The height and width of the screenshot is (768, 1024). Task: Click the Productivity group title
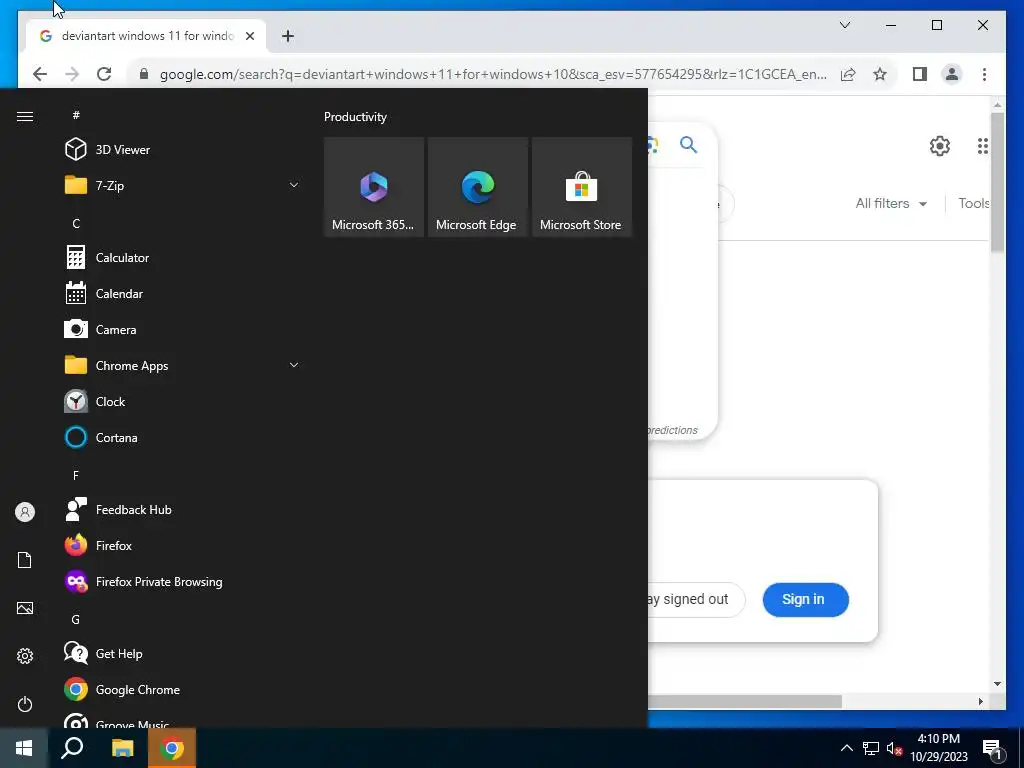coord(355,117)
